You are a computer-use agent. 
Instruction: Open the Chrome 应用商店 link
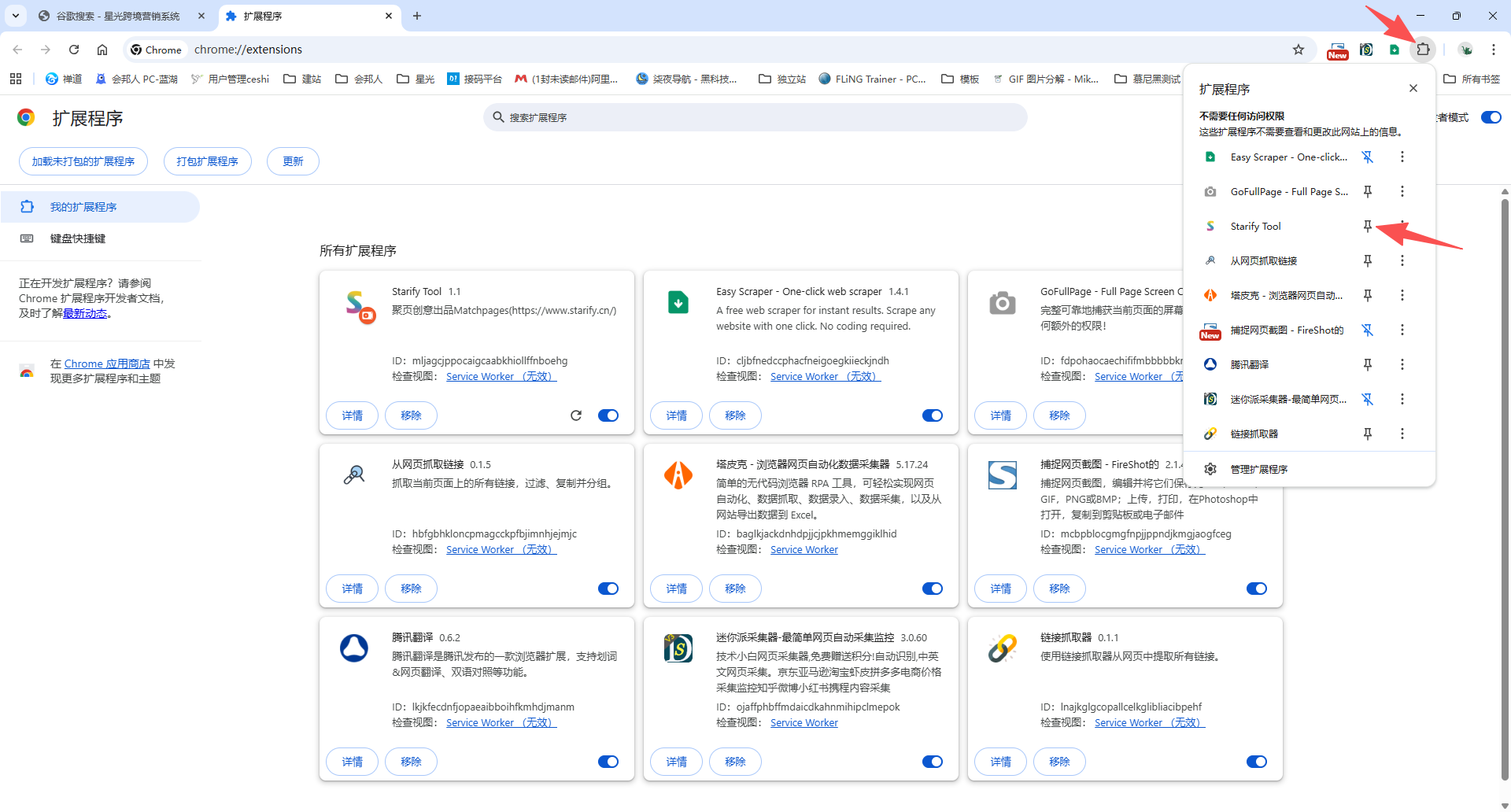[107, 364]
